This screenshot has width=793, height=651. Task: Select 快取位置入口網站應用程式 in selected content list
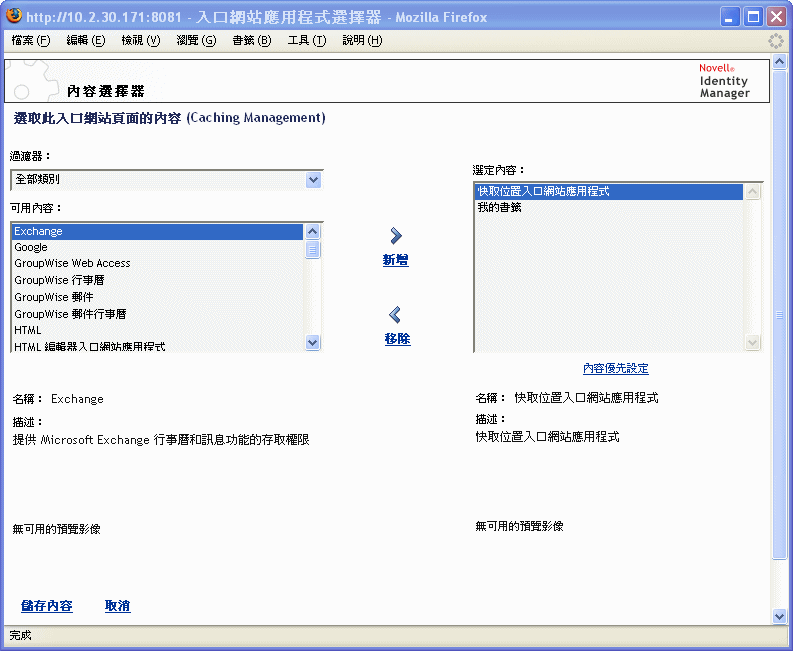tap(609, 191)
